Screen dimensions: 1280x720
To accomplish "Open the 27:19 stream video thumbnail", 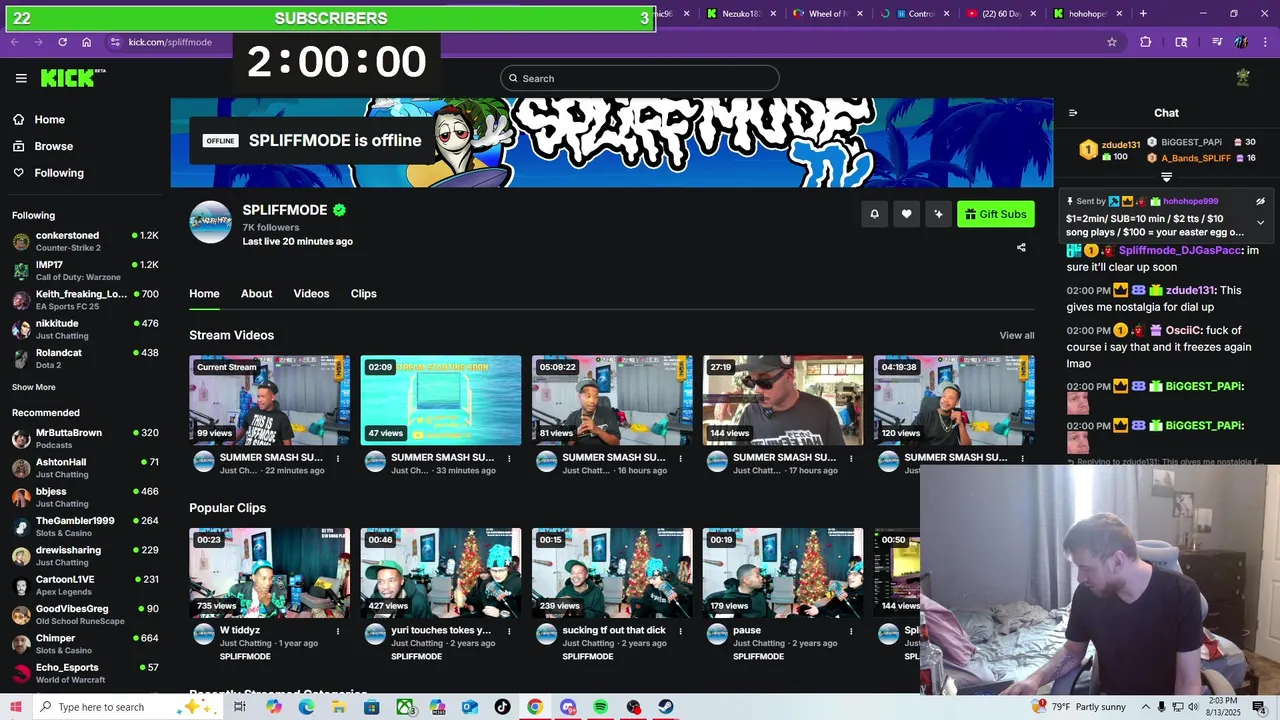I will [x=783, y=400].
